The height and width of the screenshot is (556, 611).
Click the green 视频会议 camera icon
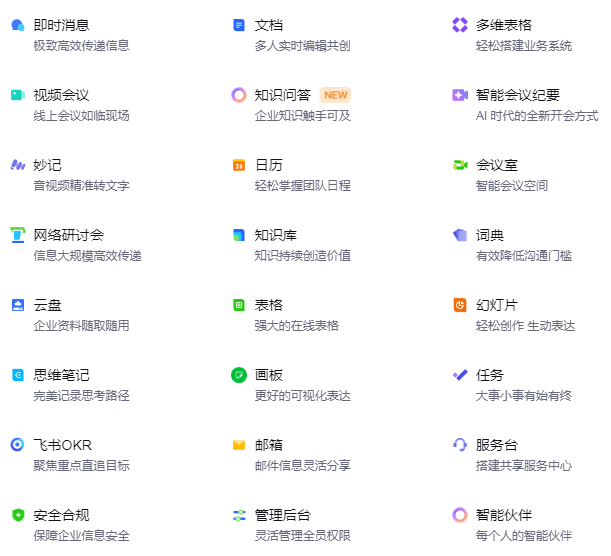[x=18, y=95]
